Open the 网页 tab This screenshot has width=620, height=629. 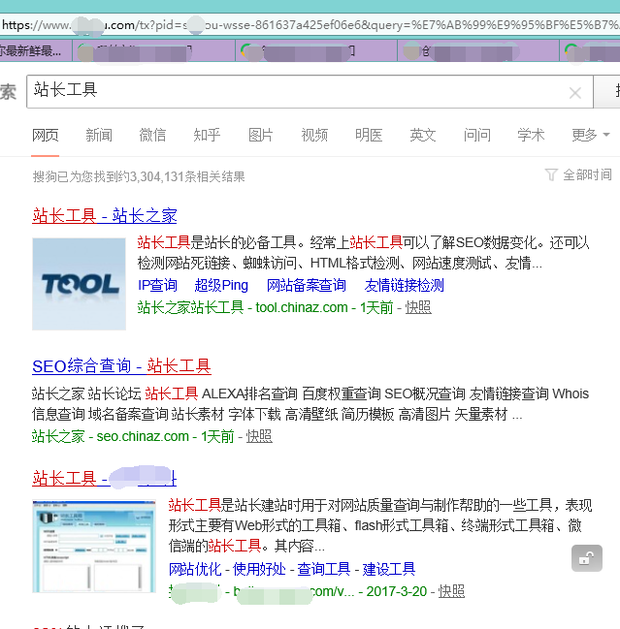45,135
